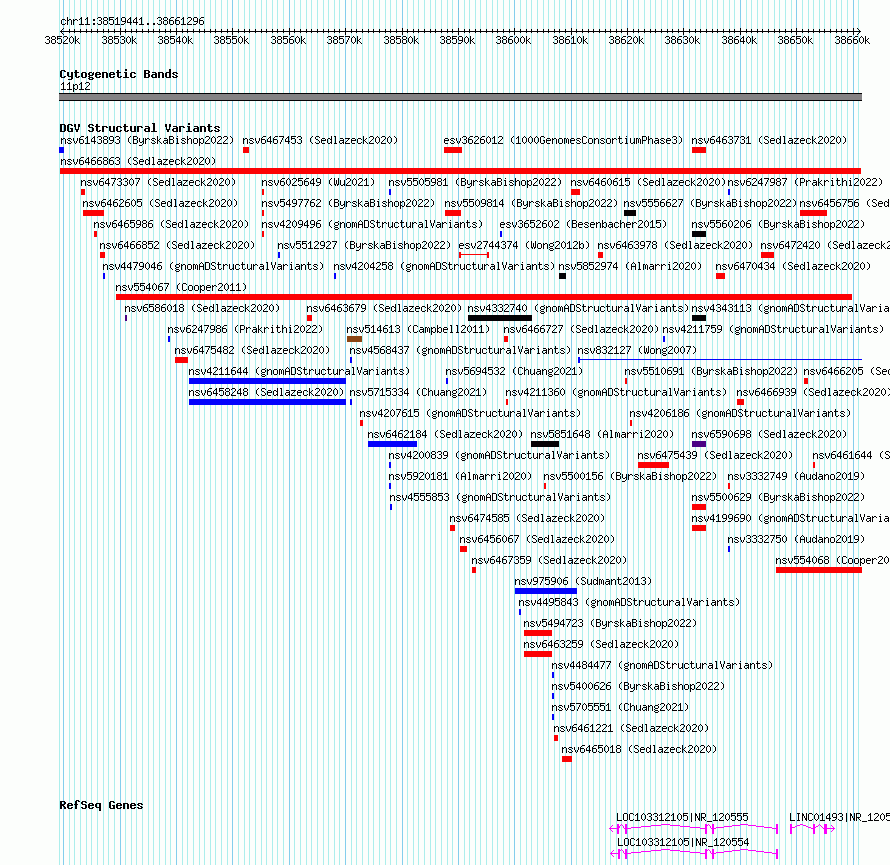The image size is (890, 865).
Task: Click the red nsv6475482 variant bar
Action: [x=182, y=360]
